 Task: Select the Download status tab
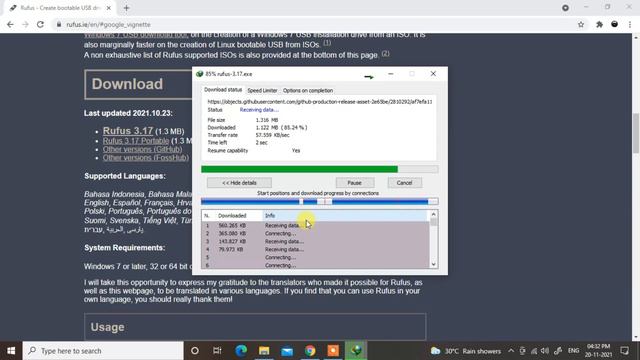223,90
